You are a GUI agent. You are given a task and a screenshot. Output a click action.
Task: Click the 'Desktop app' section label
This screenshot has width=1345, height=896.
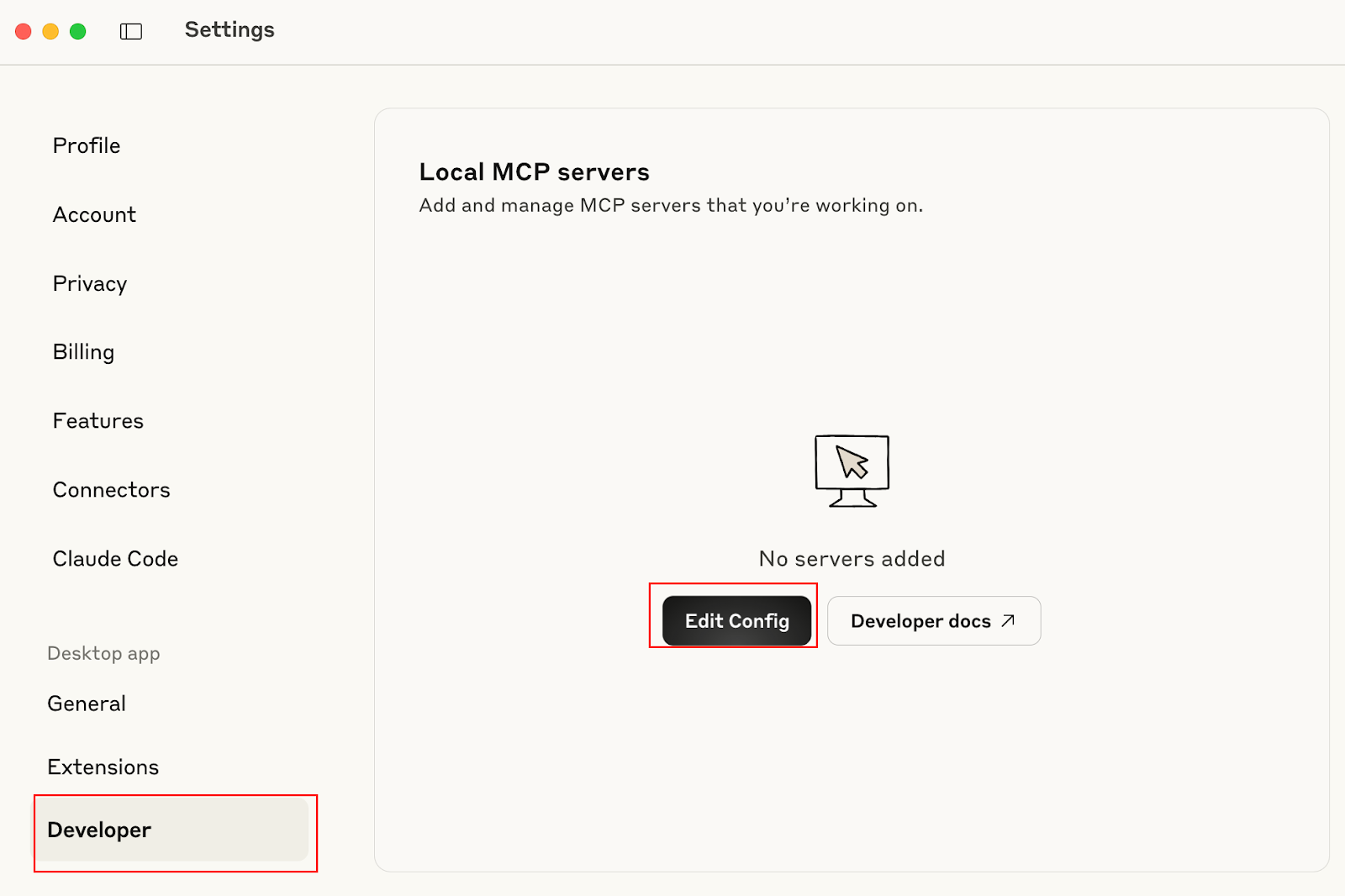103,653
